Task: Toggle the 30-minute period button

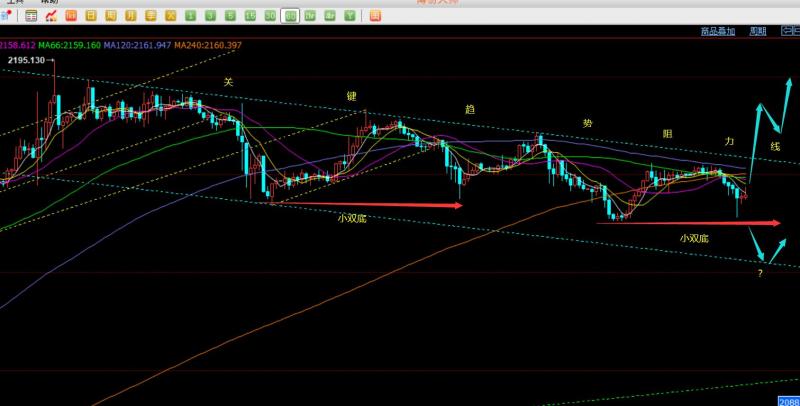Action: pos(270,16)
